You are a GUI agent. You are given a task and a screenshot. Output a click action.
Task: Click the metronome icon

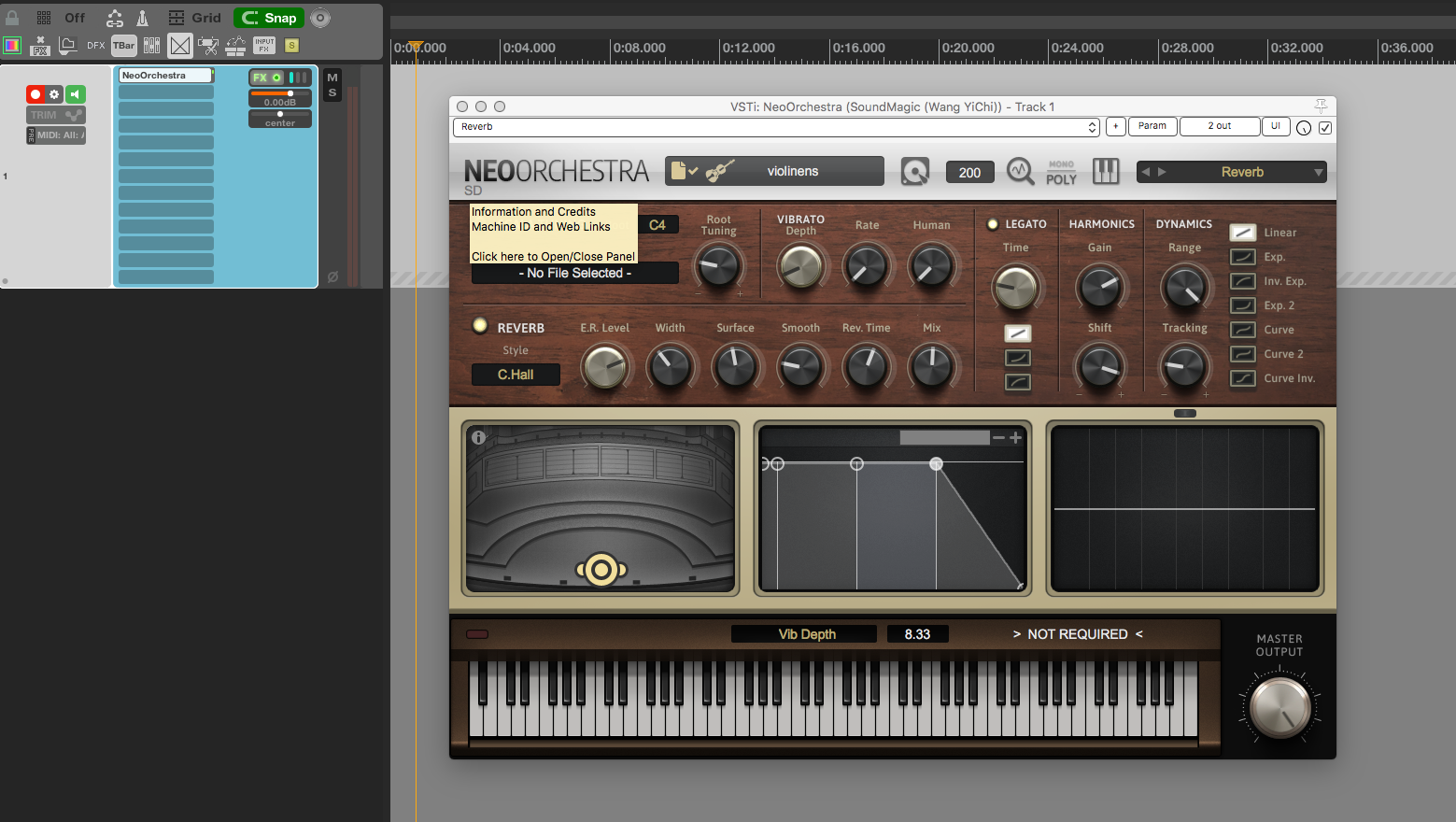click(143, 18)
